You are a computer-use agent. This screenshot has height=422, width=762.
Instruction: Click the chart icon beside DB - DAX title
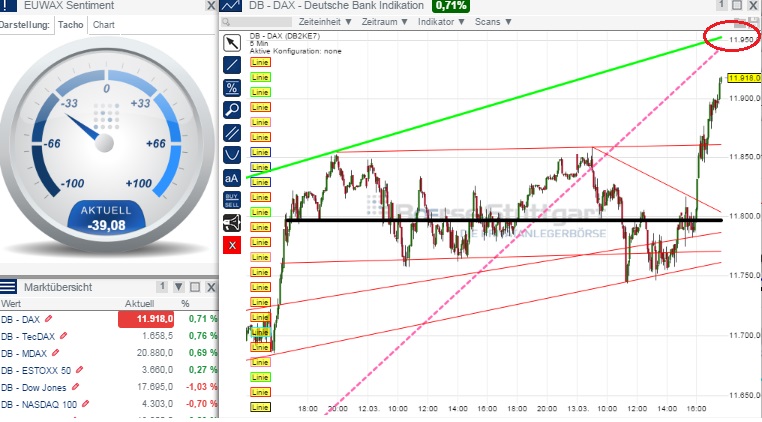tap(231, 5)
